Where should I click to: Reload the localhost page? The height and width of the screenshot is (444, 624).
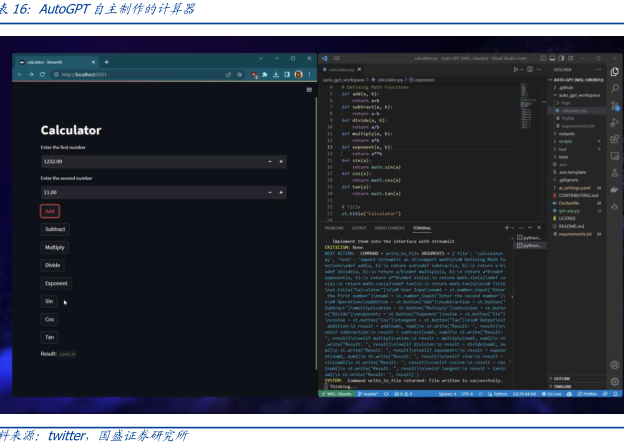pos(42,75)
